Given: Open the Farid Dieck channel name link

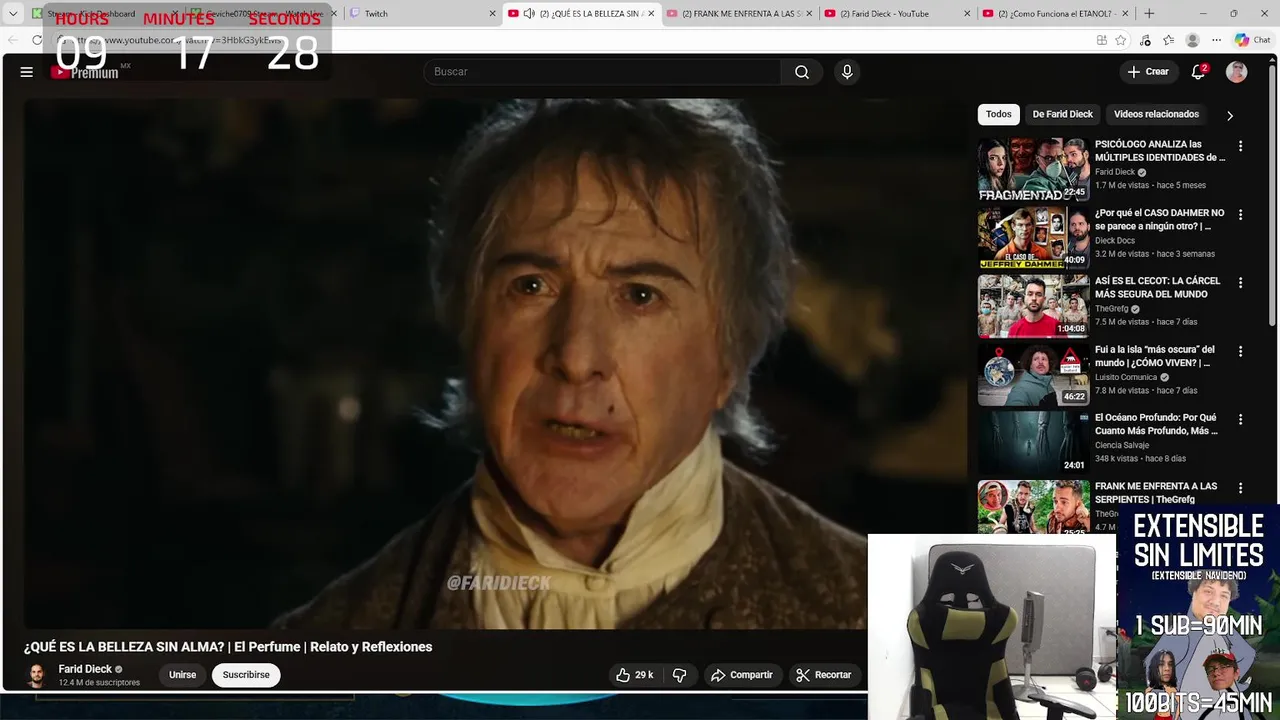Looking at the screenshot, I should point(85,669).
